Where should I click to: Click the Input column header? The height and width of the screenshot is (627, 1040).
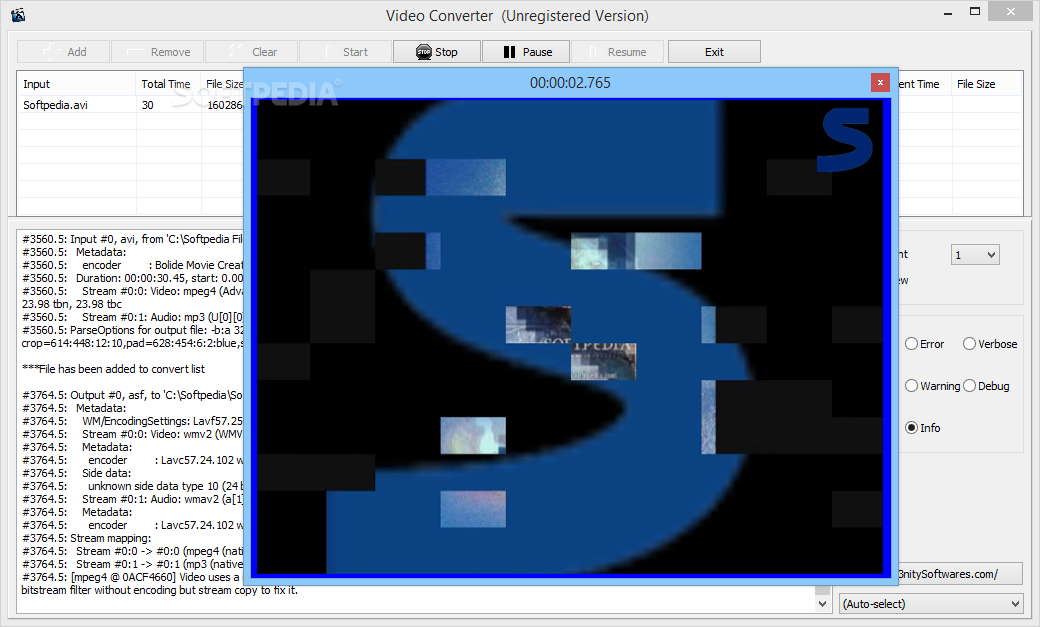76,84
